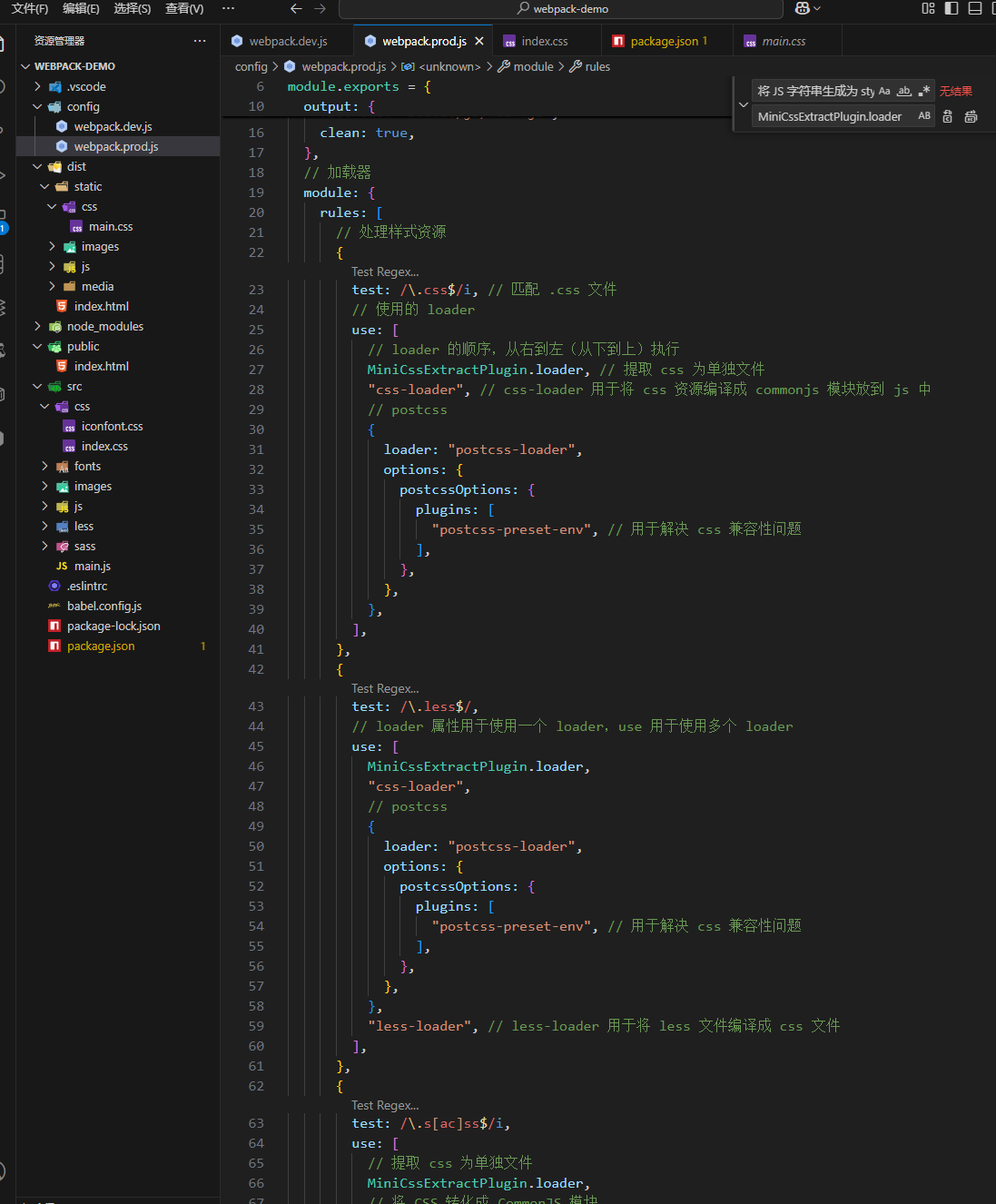Click the Replace All icon
The height and width of the screenshot is (1204, 996).
tap(971, 116)
